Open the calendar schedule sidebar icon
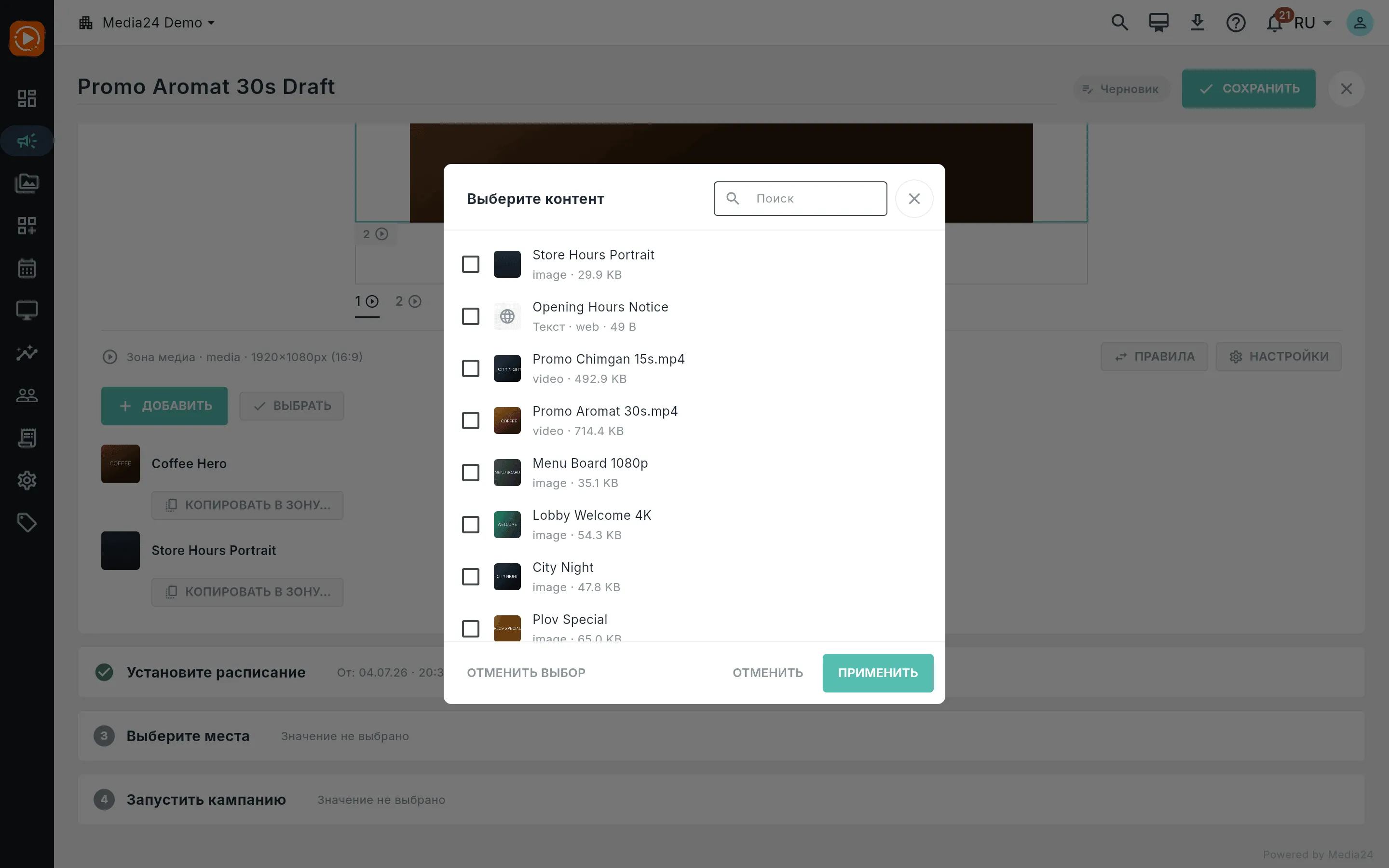Screen dimensions: 1389x868 27,268
